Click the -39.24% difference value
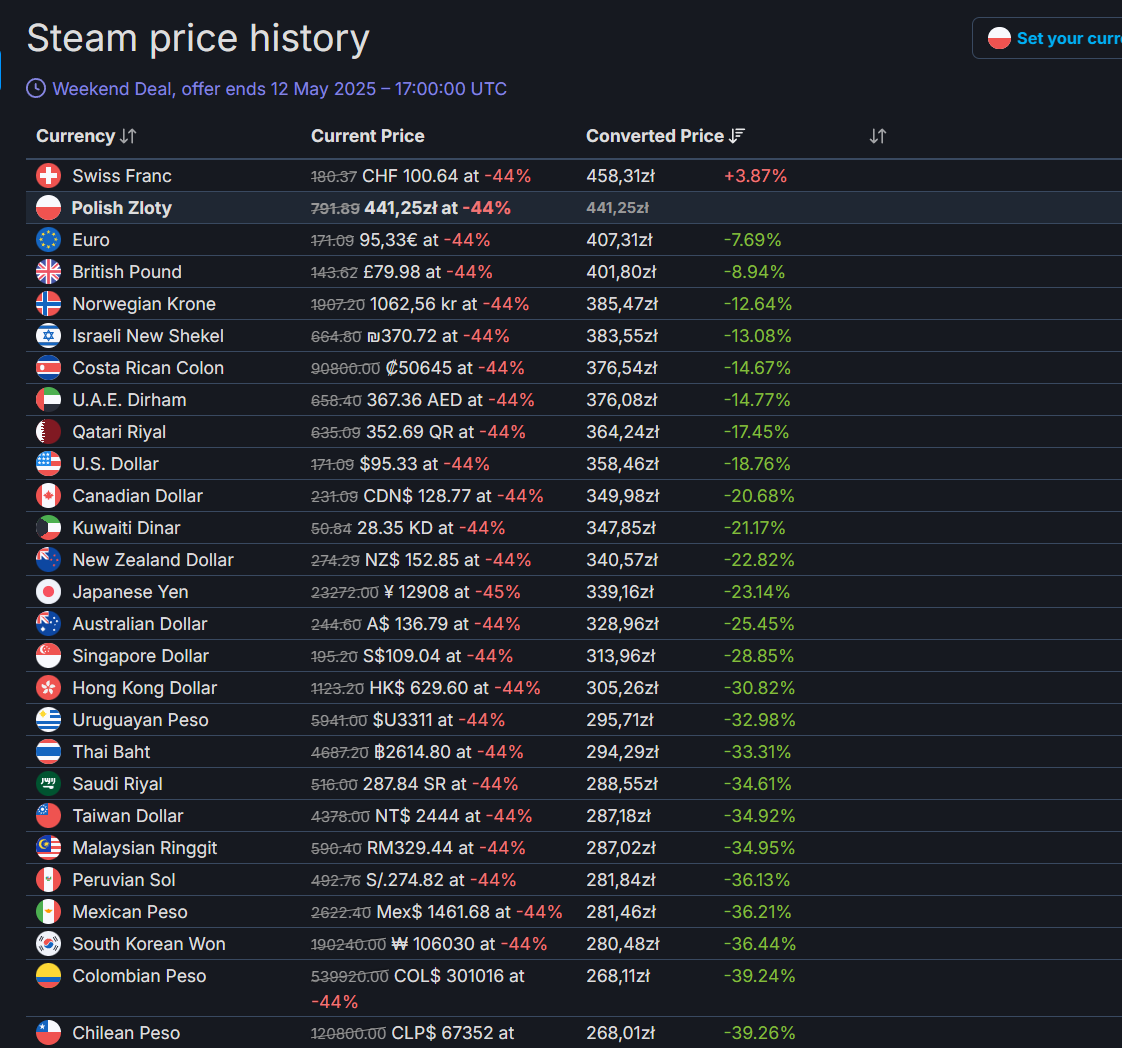The height and width of the screenshot is (1048, 1122). [x=759, y=976]
